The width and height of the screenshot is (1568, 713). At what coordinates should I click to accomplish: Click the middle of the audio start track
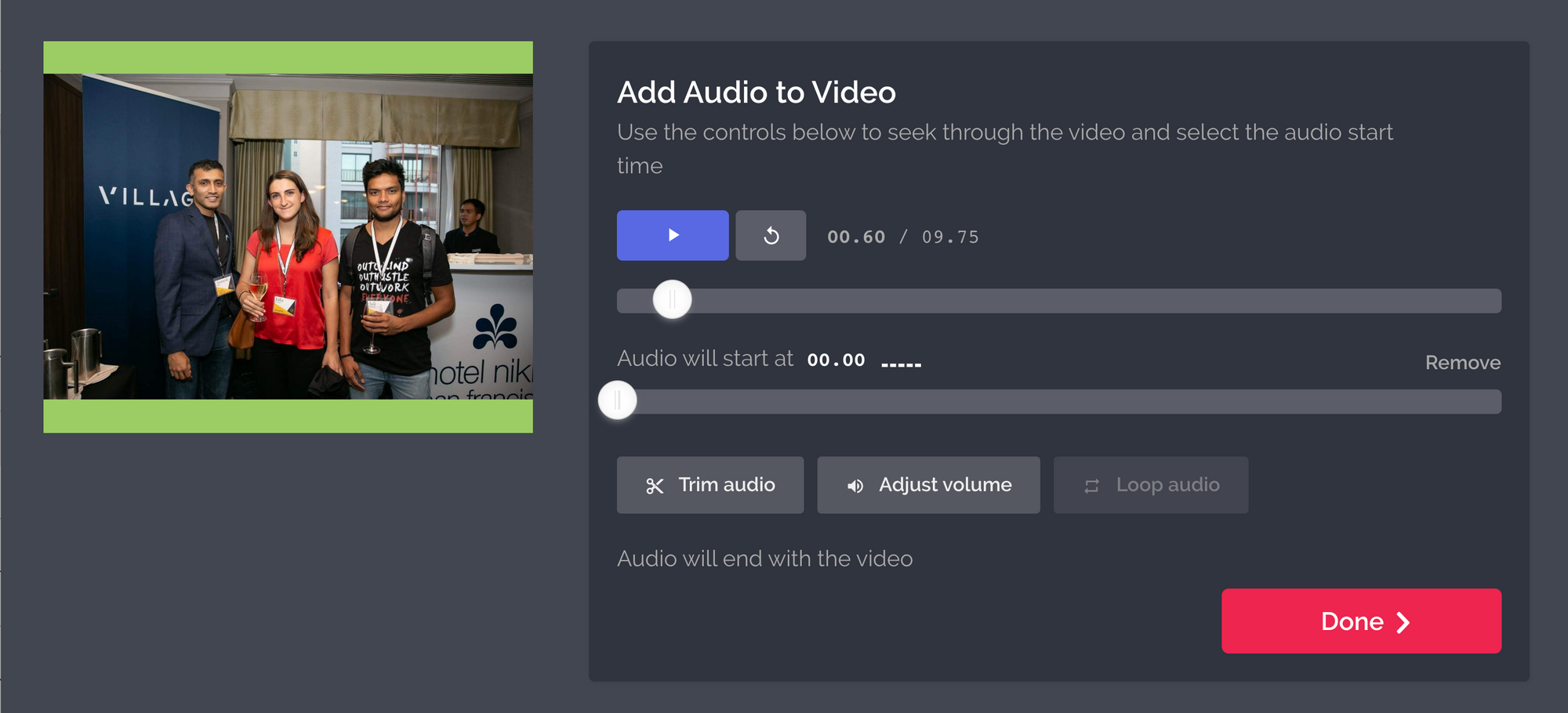1058,402
